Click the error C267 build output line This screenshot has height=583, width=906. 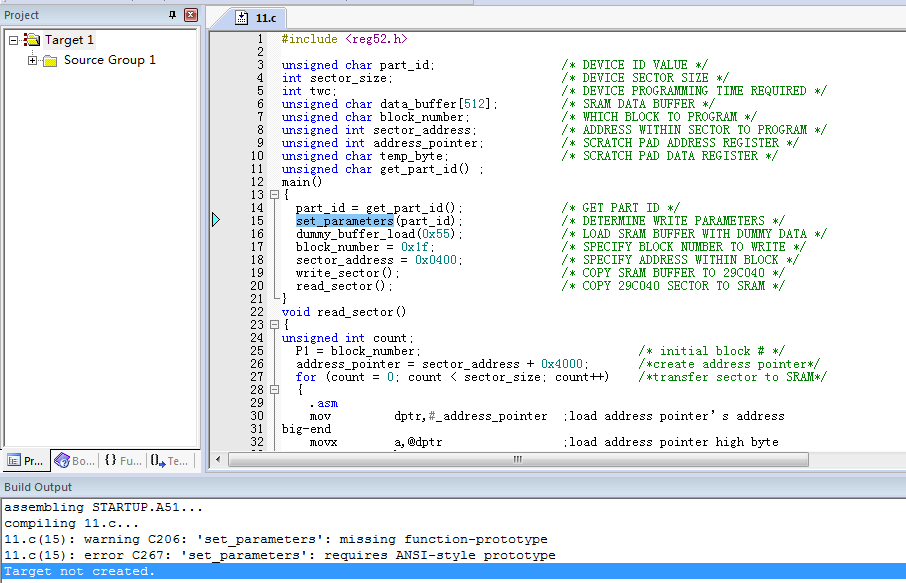pos(280,555)
